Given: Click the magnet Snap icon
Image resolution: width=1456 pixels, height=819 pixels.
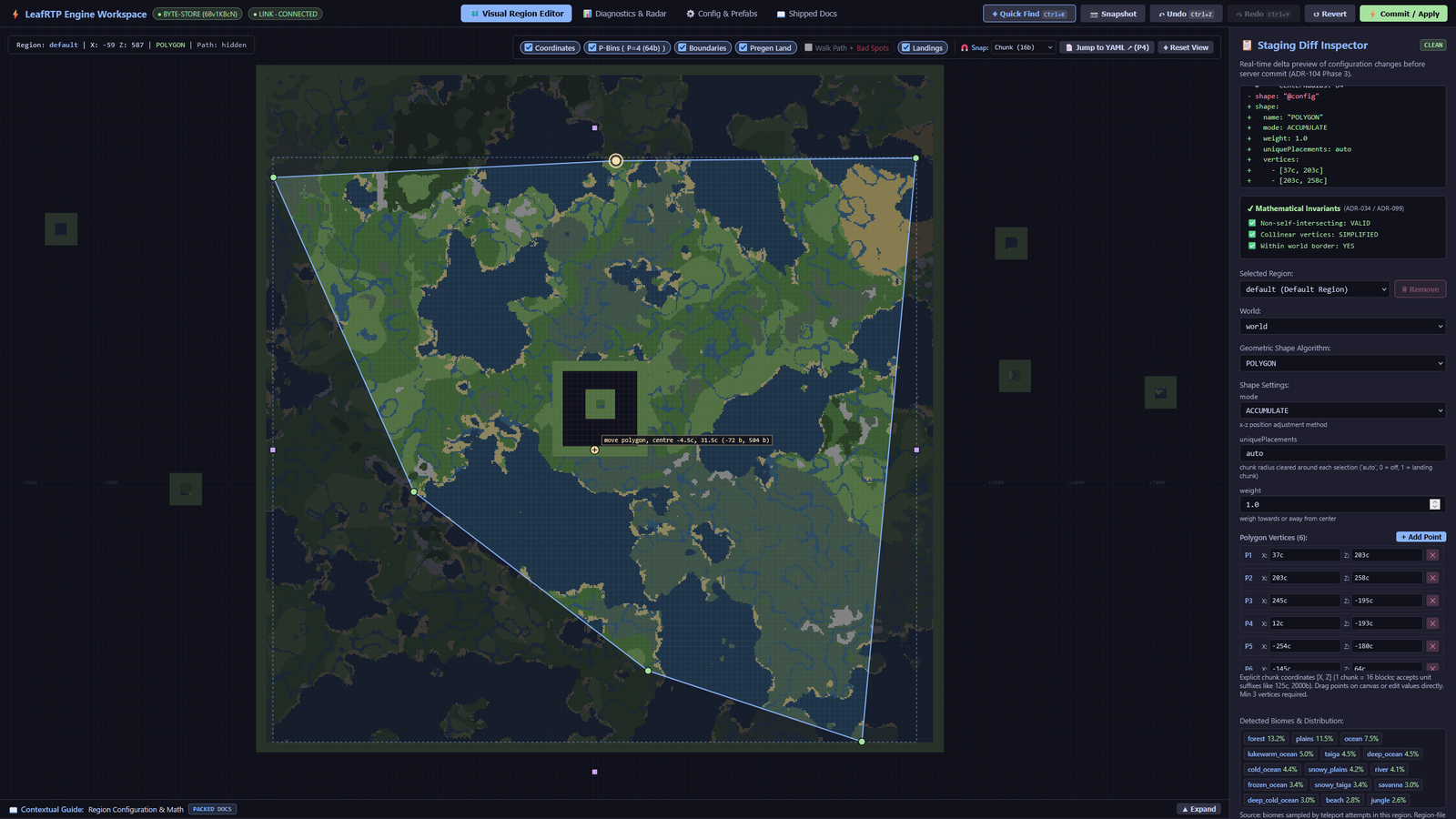Looking at the screenshot, I should [x=965, y=47].
